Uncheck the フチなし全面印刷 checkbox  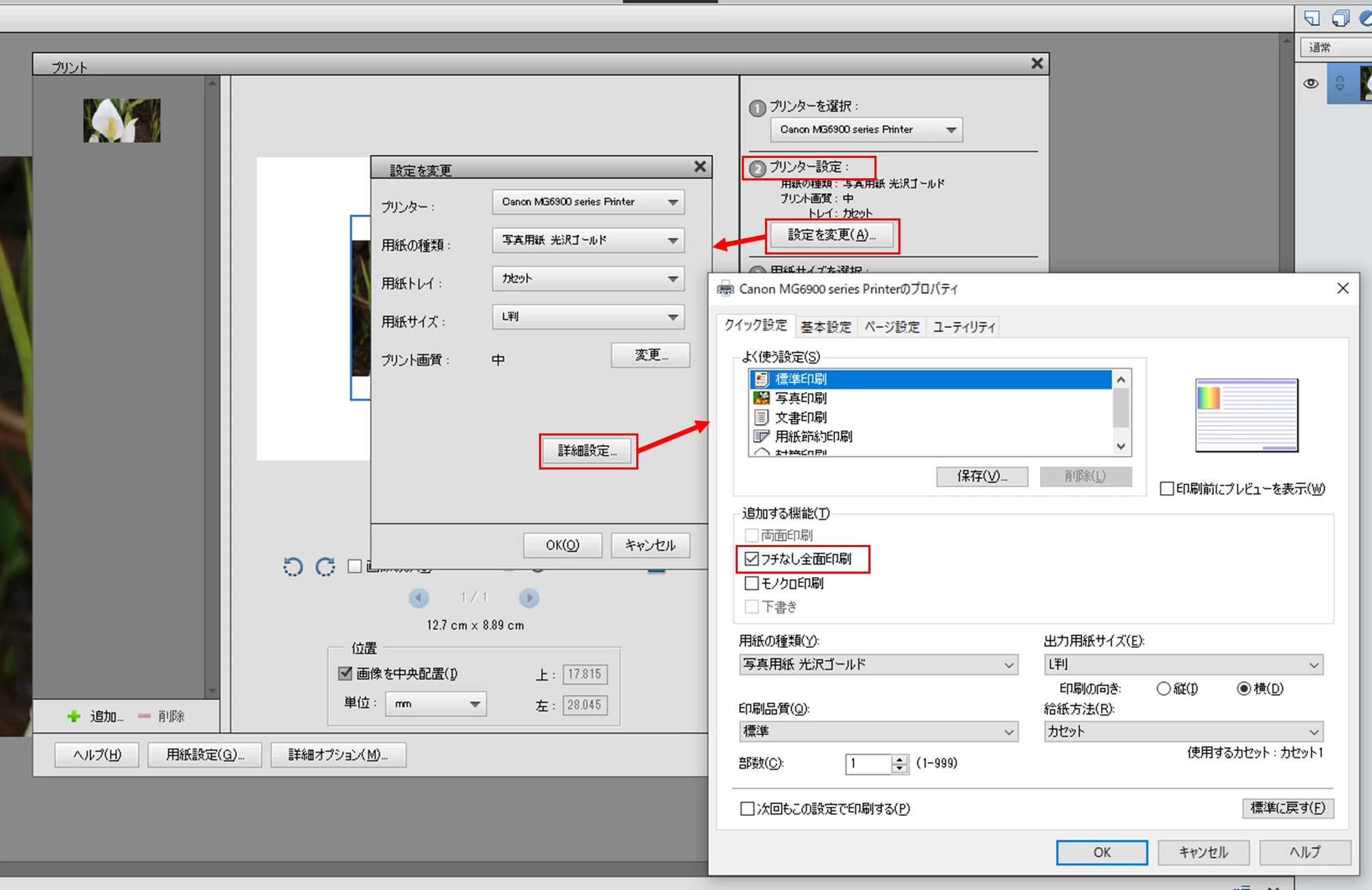(752, 559)
